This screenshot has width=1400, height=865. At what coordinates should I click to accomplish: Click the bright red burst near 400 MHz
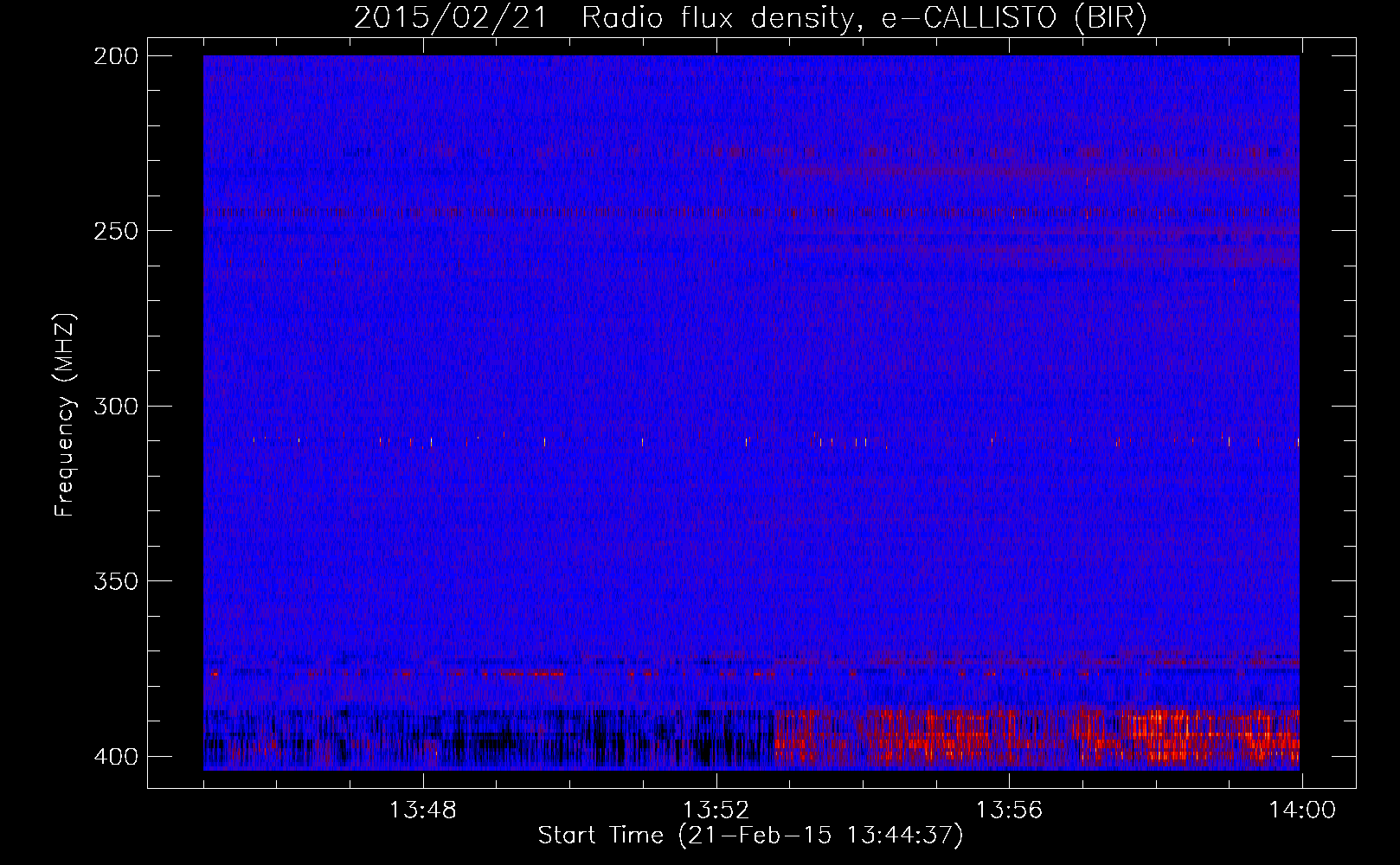click(x=1037, y=737)
